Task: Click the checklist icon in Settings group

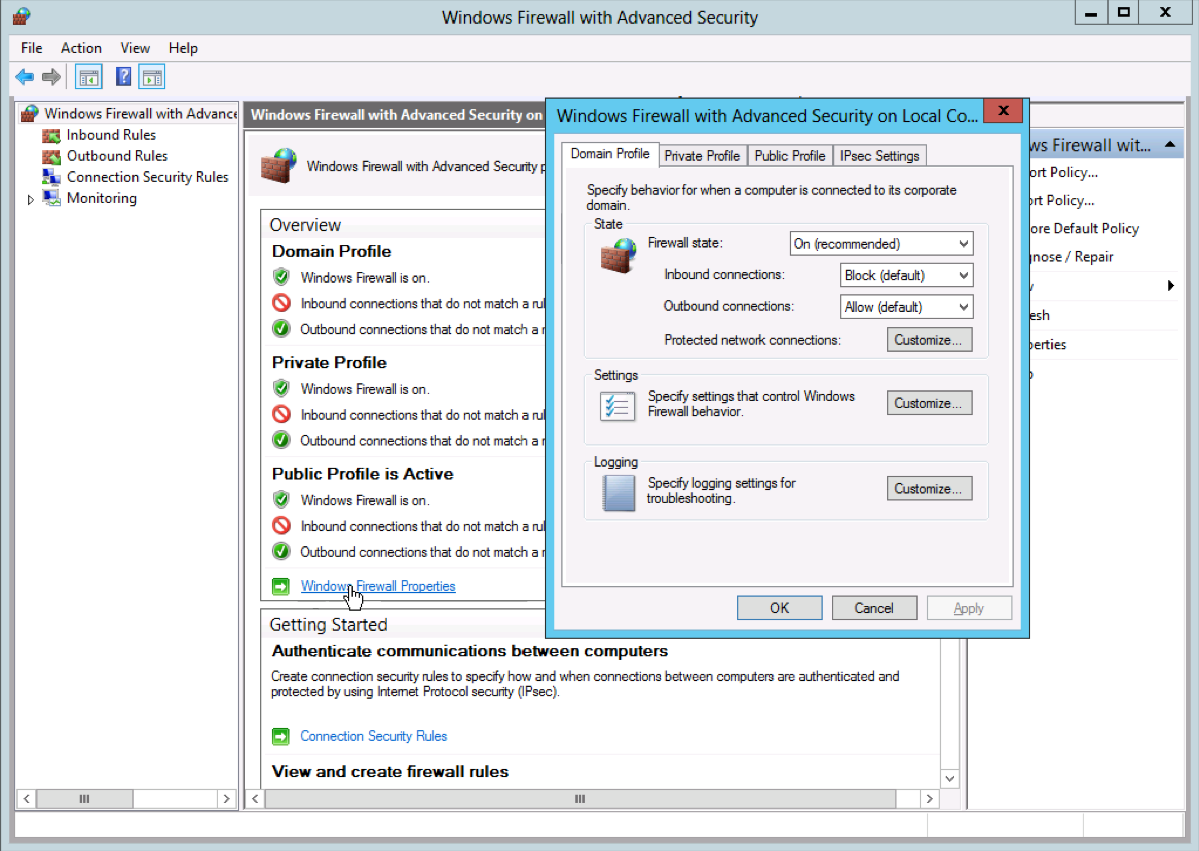Action: [x=617, y=406]
